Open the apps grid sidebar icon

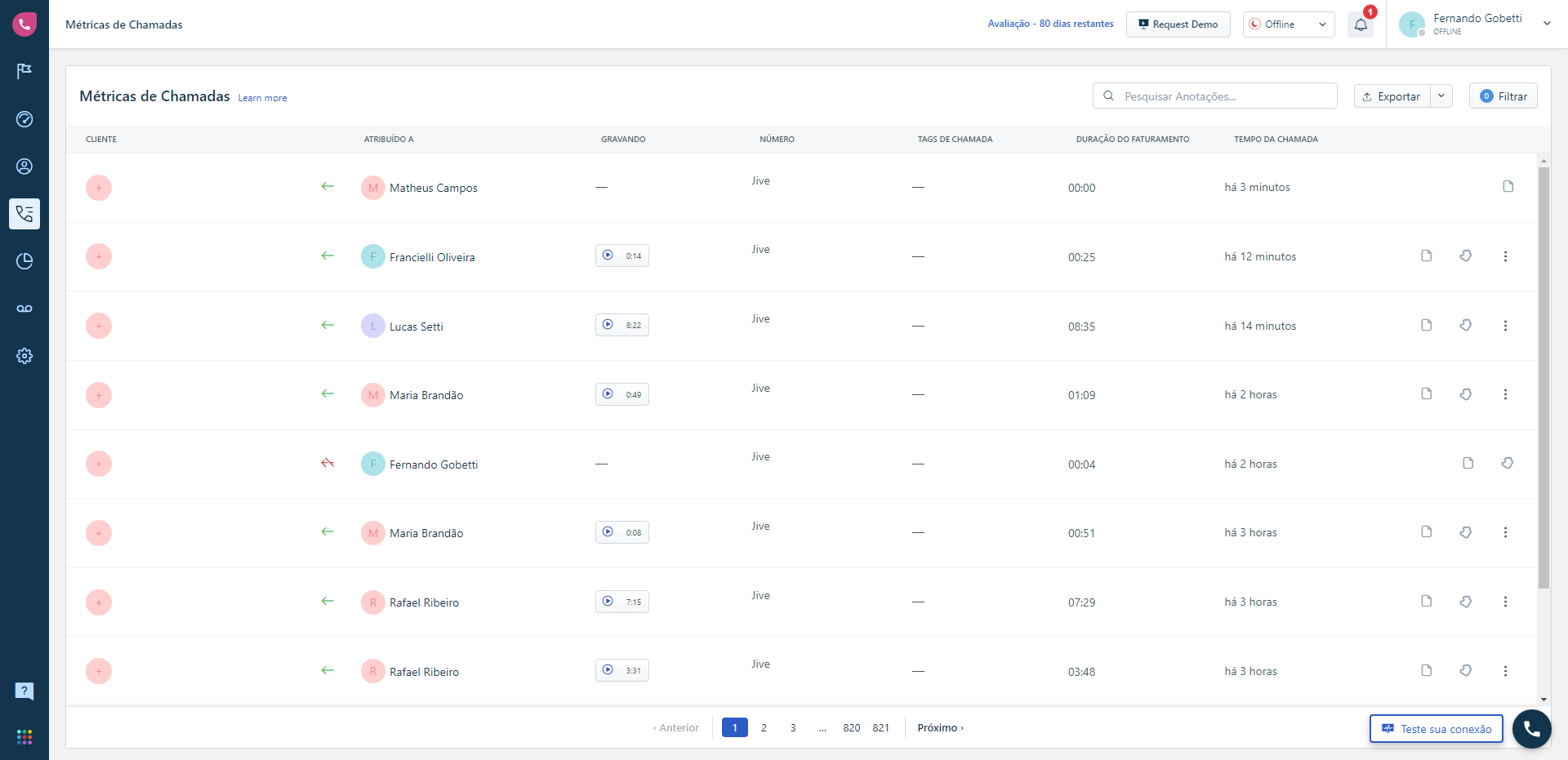tap(24, 737)
